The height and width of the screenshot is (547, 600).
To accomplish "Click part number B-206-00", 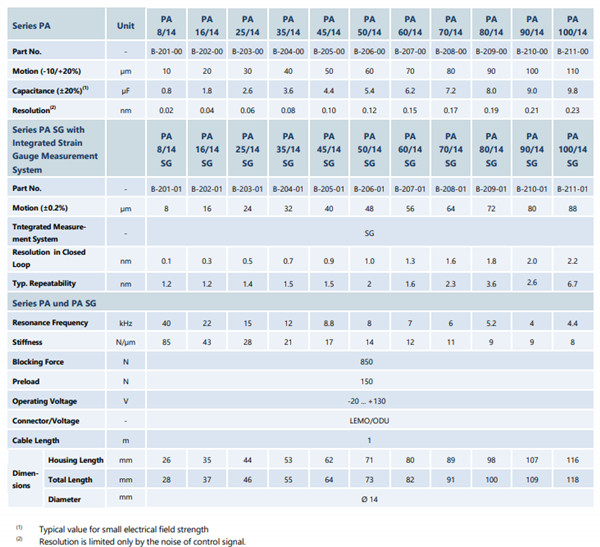I will point(369,51).
